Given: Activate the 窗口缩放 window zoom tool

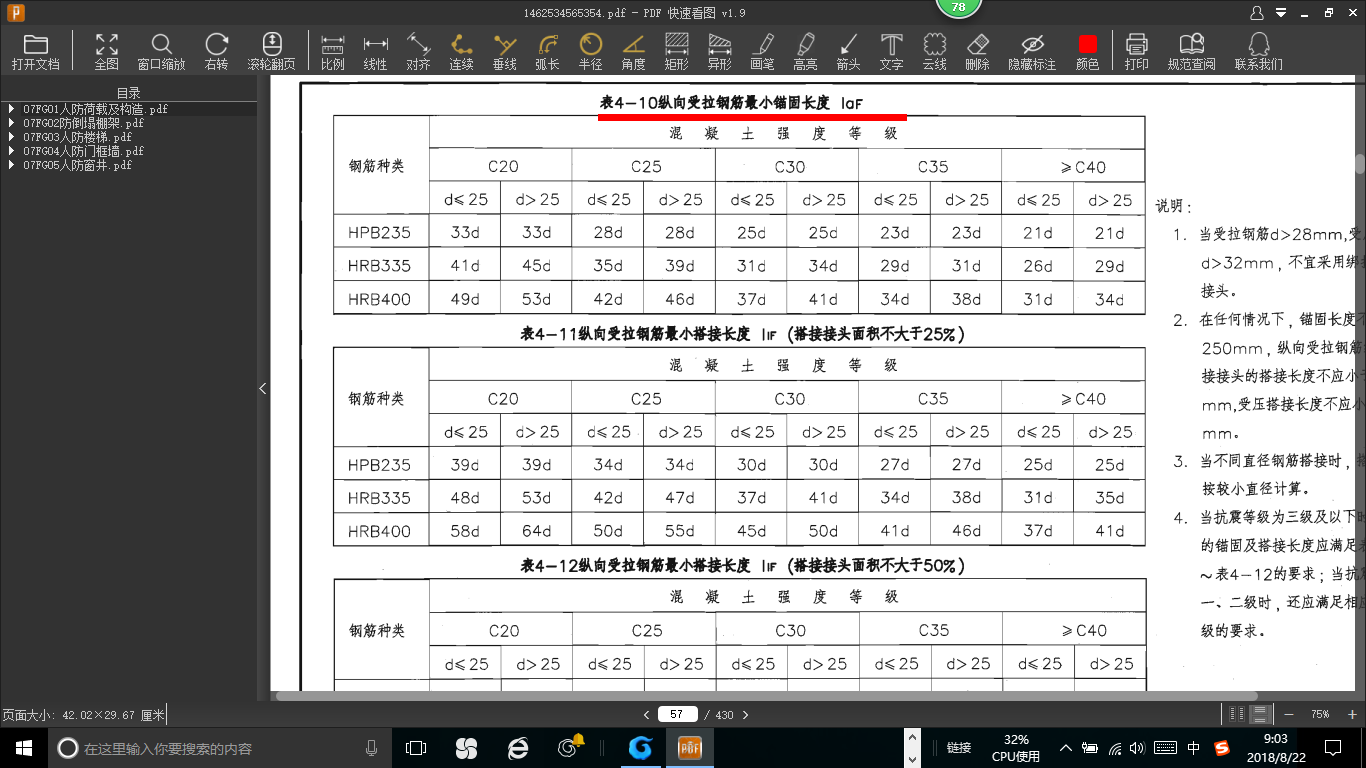Looking at the screenshot, I should (161, 51).
